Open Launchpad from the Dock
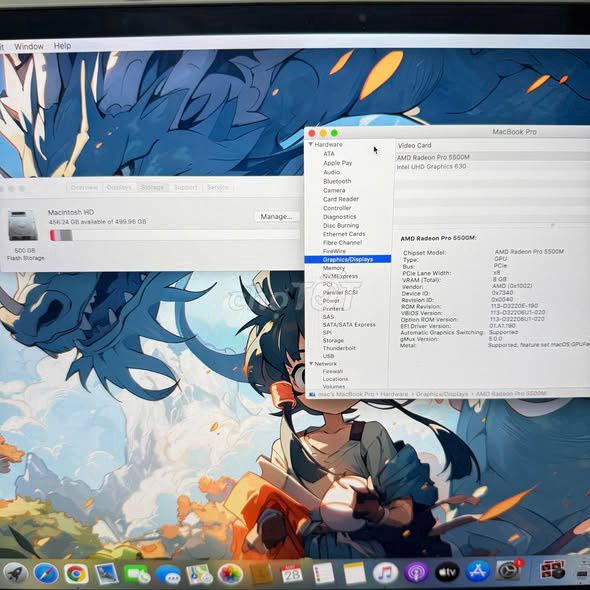This screenshot has height=590, width=590. [15, 573]
